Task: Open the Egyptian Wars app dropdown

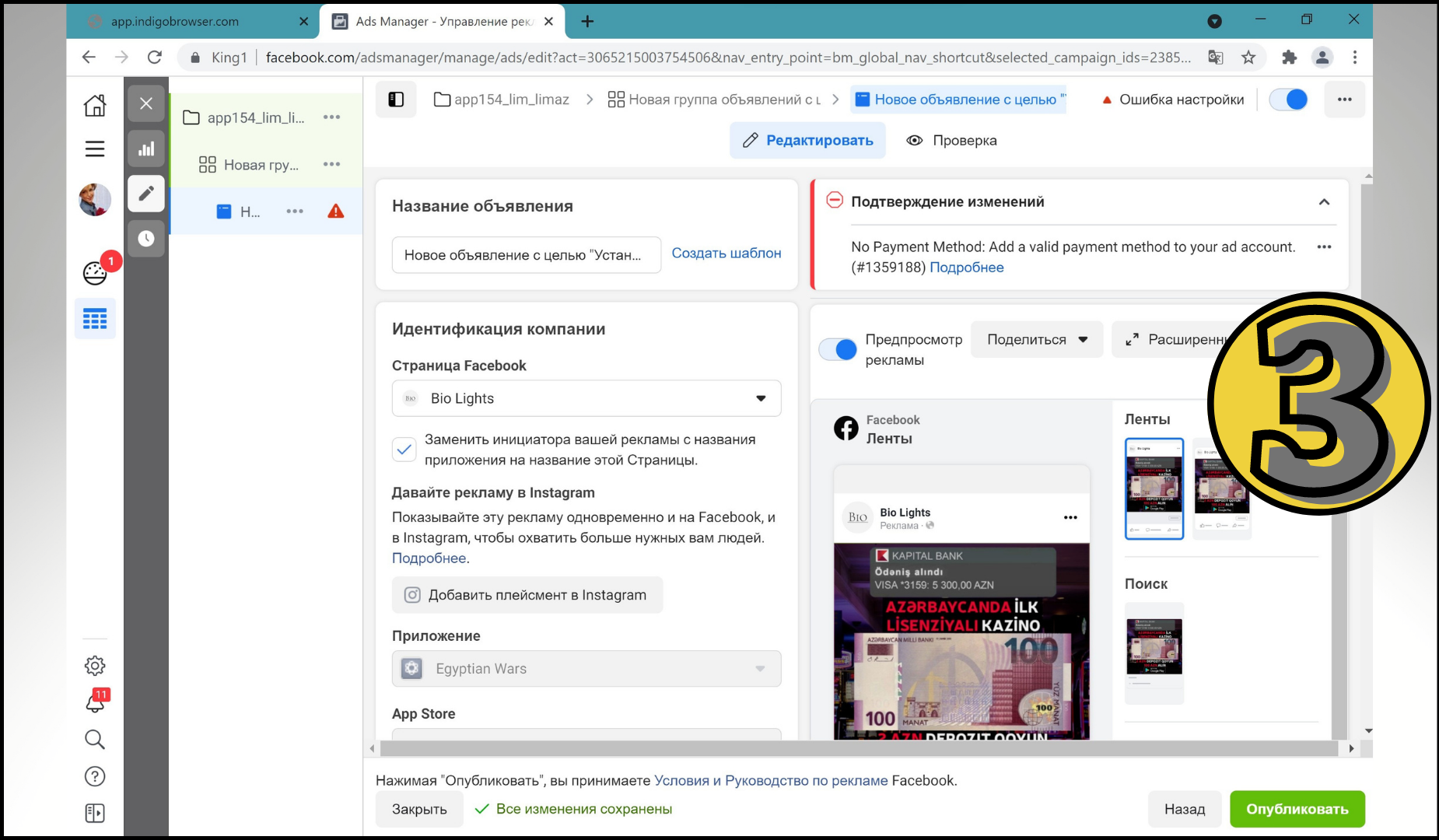Action: pos(586,669)
